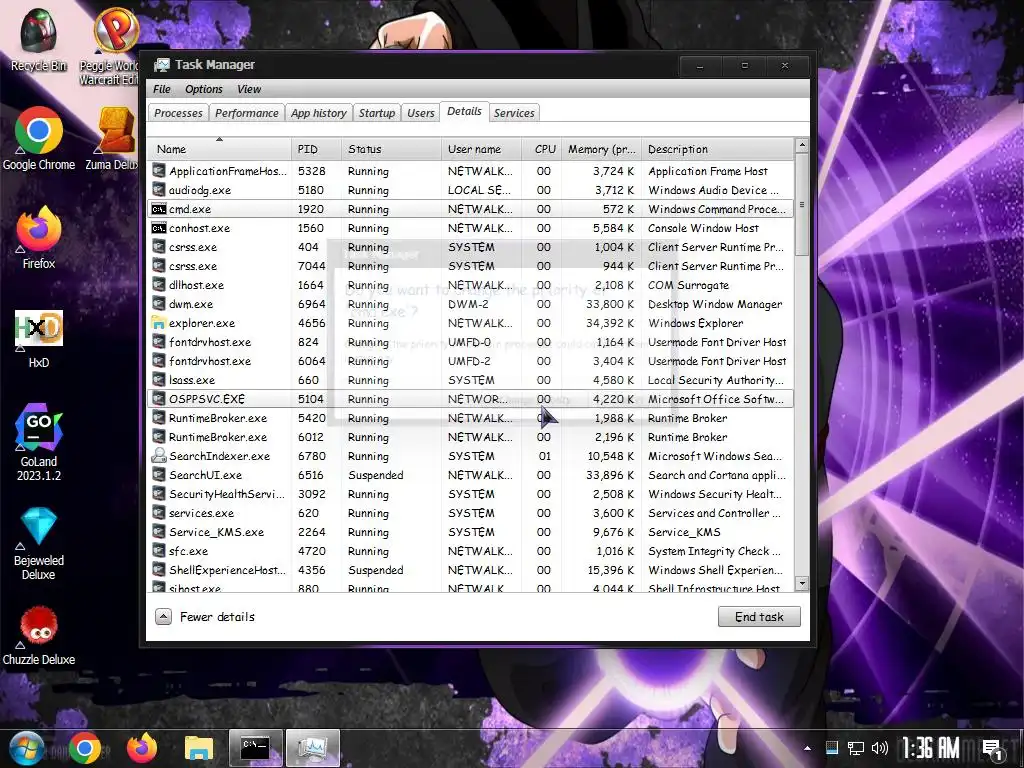Click the vertical scrollbar thumb
1024x768 pixels.
[x=802, y=204]
